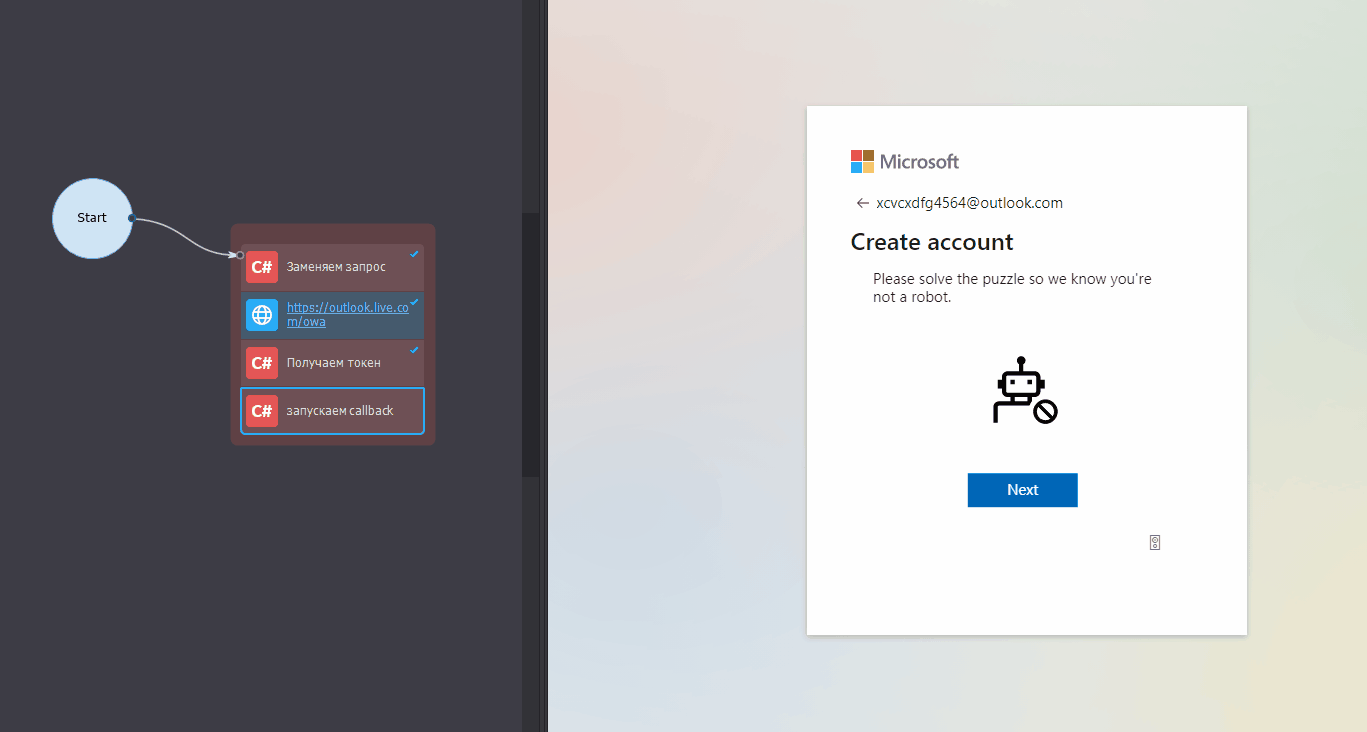Screen dimensions: 1367x732
Task: Open the https://outlook.live.com/owa link
Action: pyautogui.click(x=347, y=315)
